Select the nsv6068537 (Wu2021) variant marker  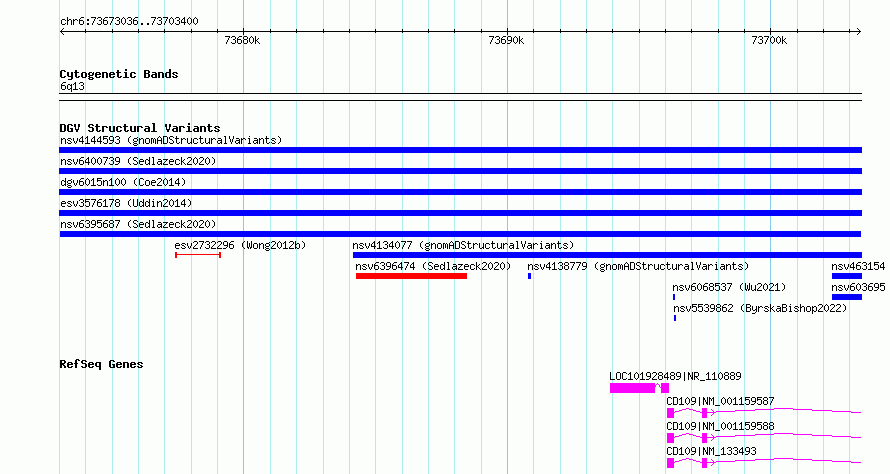(x=674, y=297)
